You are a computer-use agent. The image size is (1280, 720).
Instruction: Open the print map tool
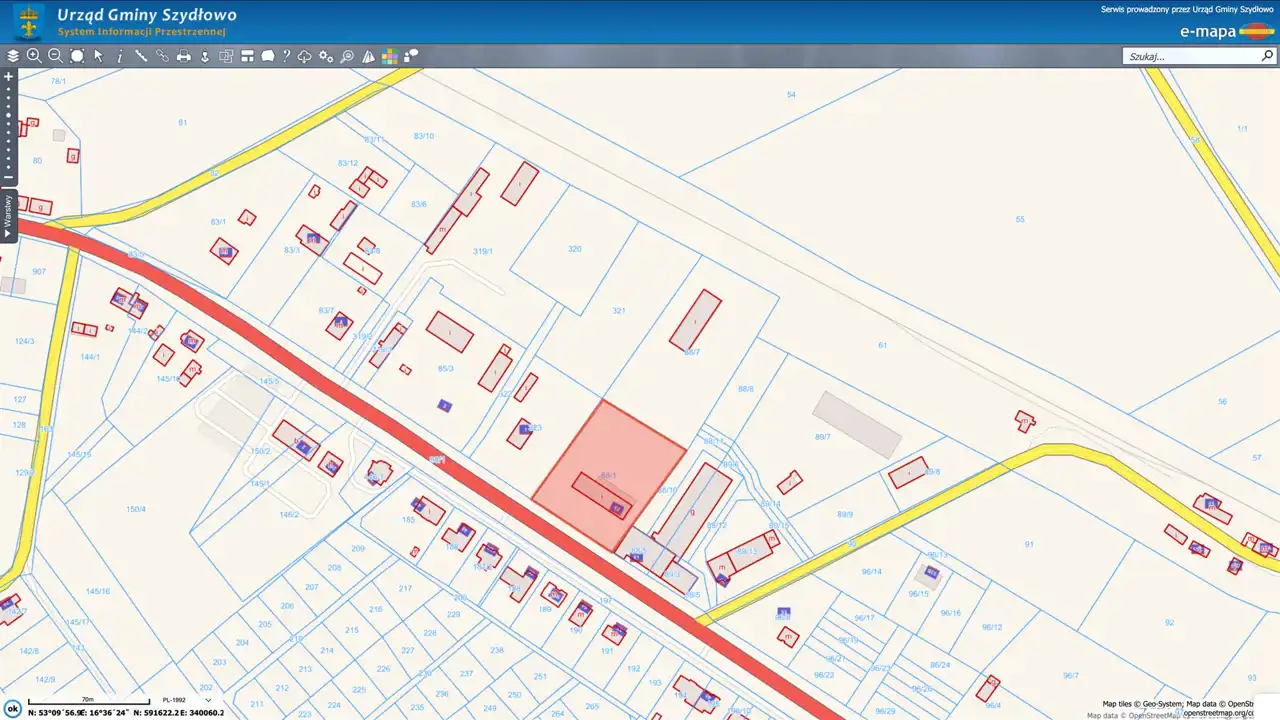pos(184,56)
